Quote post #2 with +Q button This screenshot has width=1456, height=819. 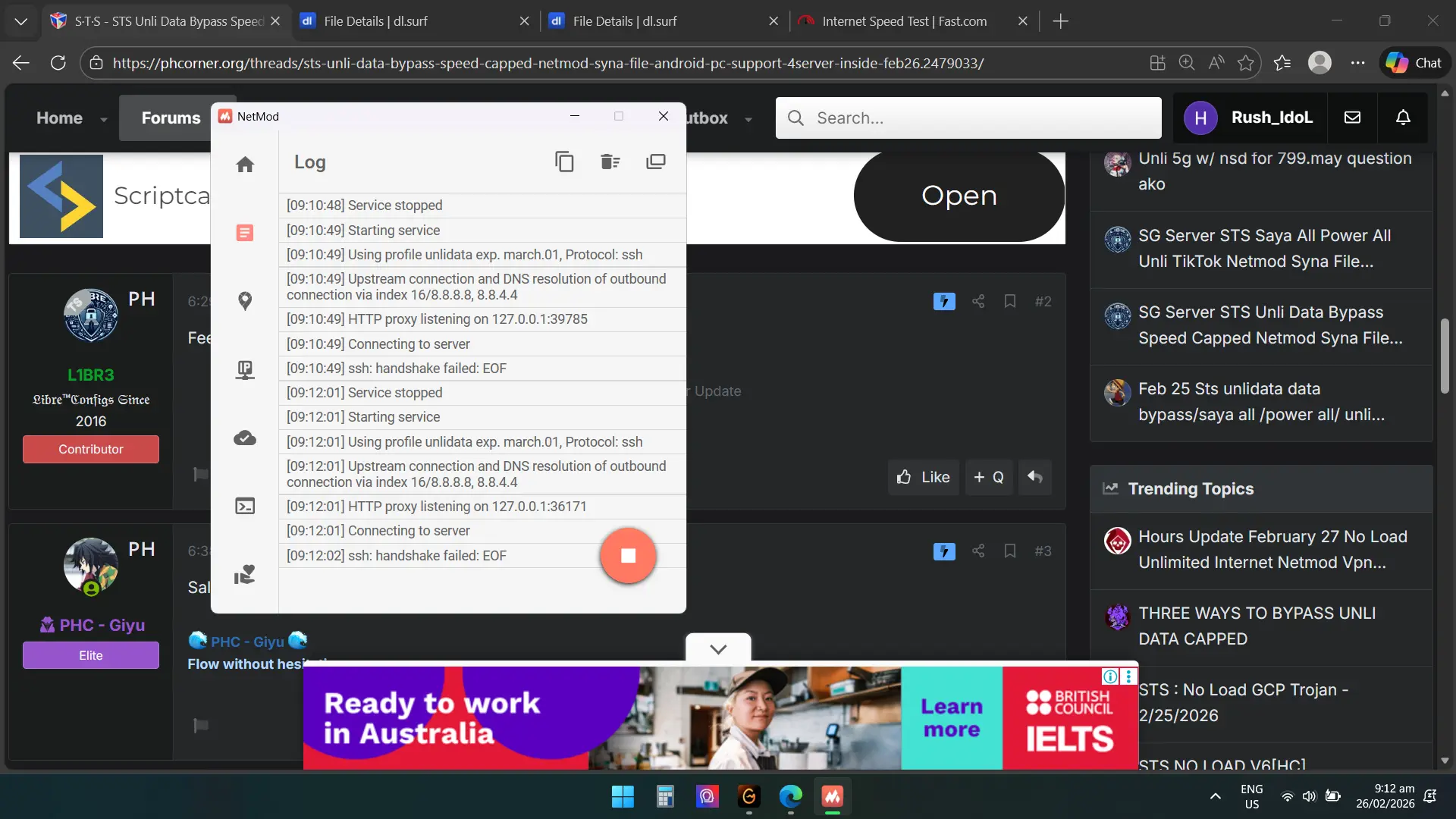989,477
